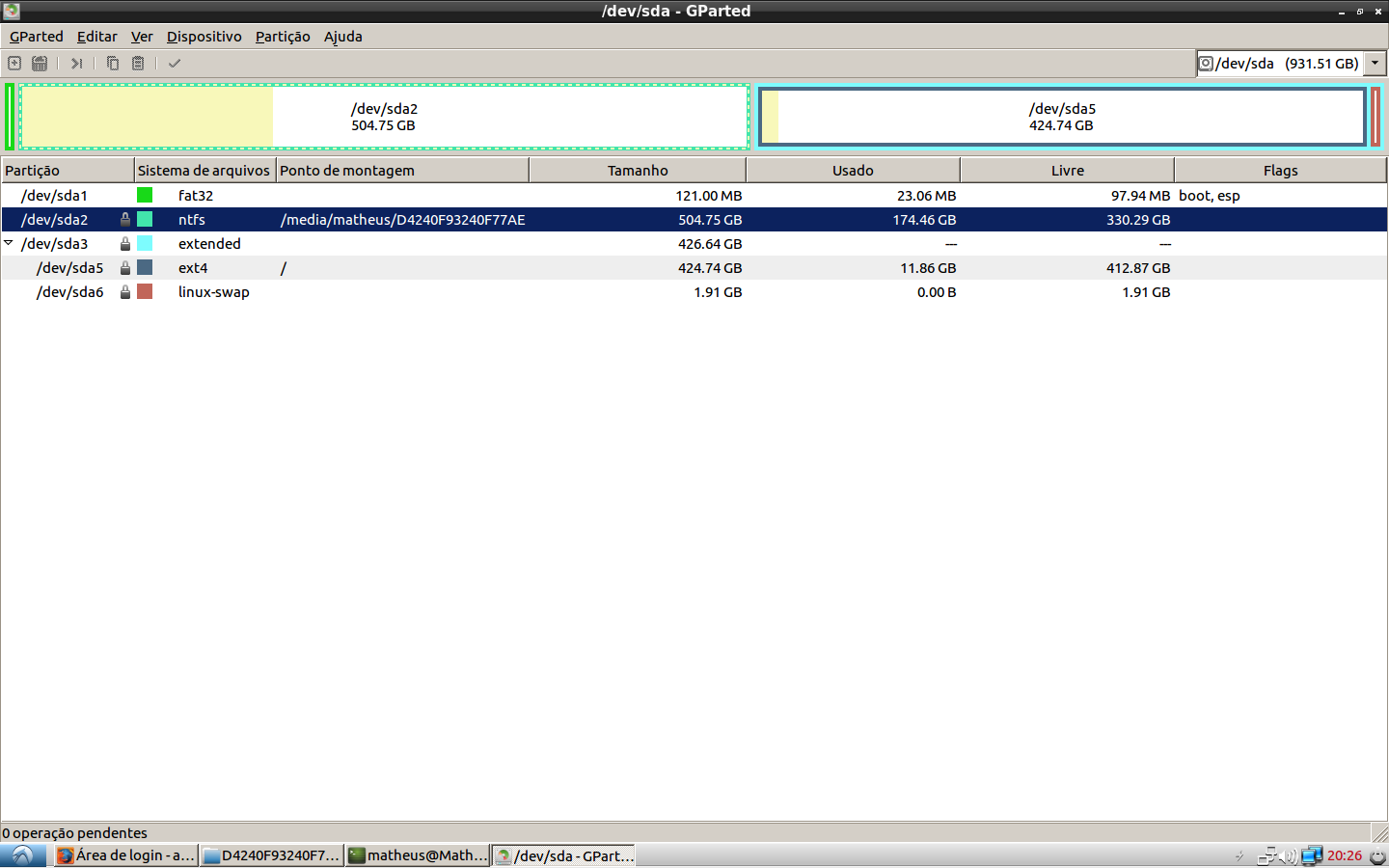This screenshot has width=1389, height=868.
Task: Open the Dispositivo menu
Action: pyautogui.click(x=204, y=37)
